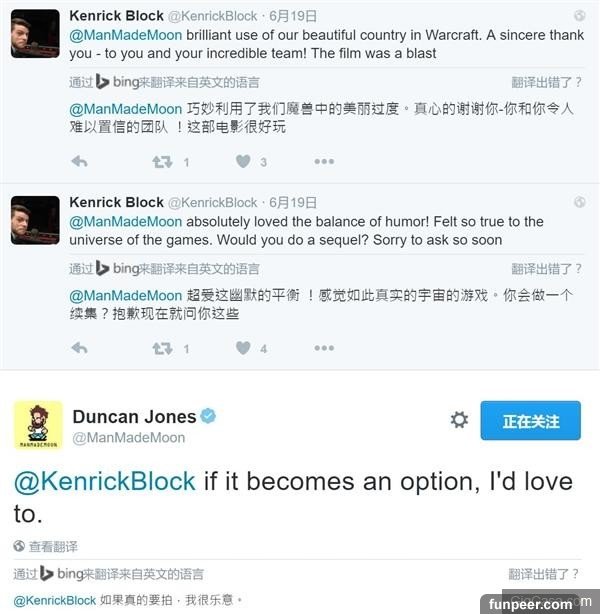This screenshot has height=614, width=600.
Task: Reply to the sequel question tweet
Action: 80,349
